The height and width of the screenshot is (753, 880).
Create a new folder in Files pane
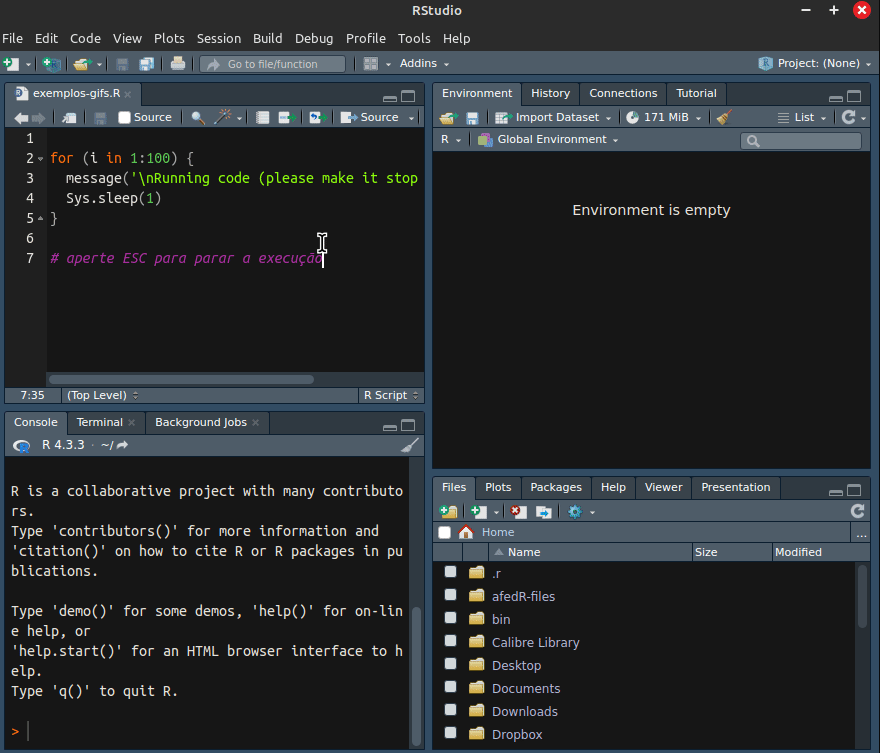pyautogui.click(x=449, y=512)
